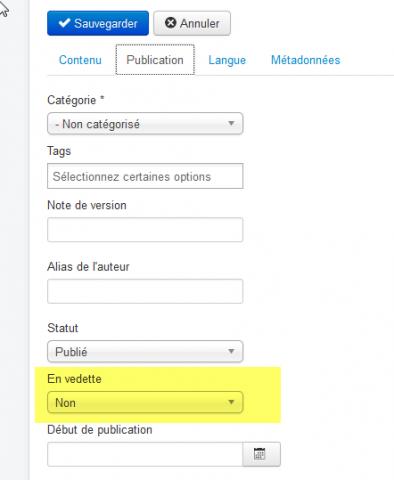This screenshot has width=394, height=480.
Task: Click the Sauvegarder button
Action: (98, 23)
